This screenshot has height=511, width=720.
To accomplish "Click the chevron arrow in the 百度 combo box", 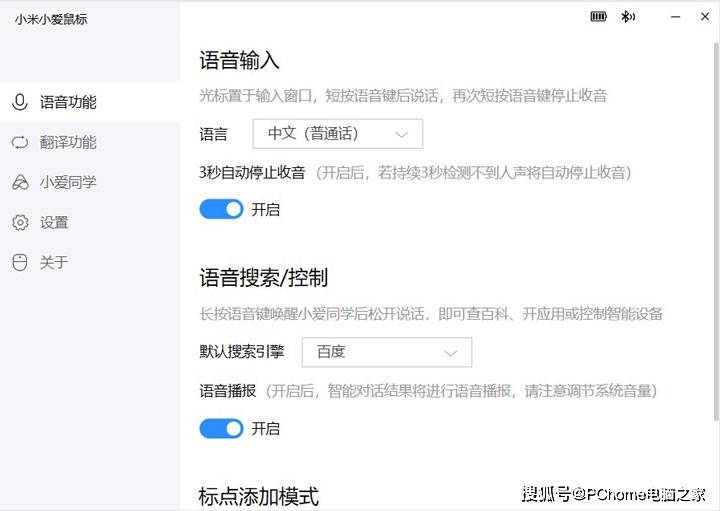I will [451, 352].
